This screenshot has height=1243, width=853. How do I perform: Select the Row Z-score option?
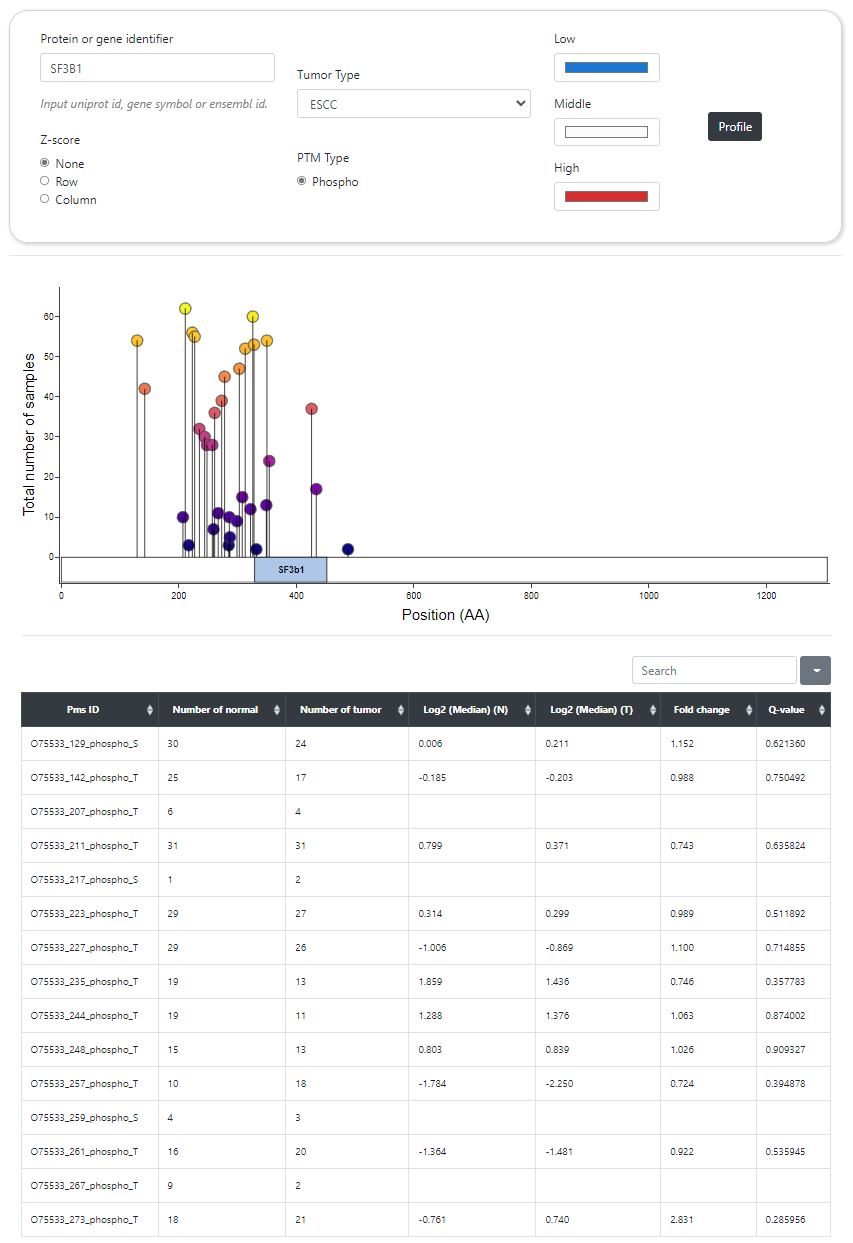(45, 181)
